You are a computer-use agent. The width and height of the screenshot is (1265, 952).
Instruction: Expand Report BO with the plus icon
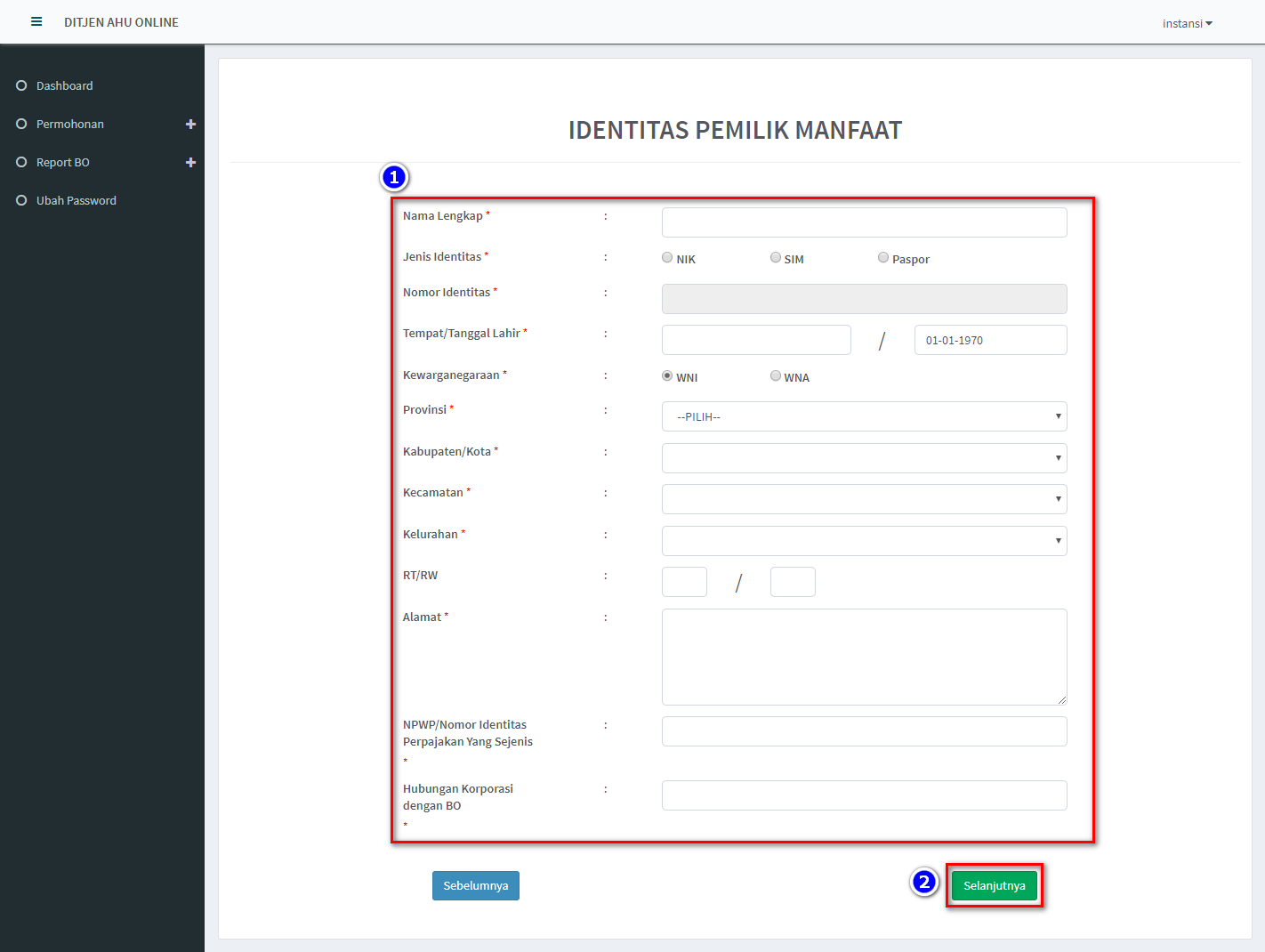(x=190, y=163)
